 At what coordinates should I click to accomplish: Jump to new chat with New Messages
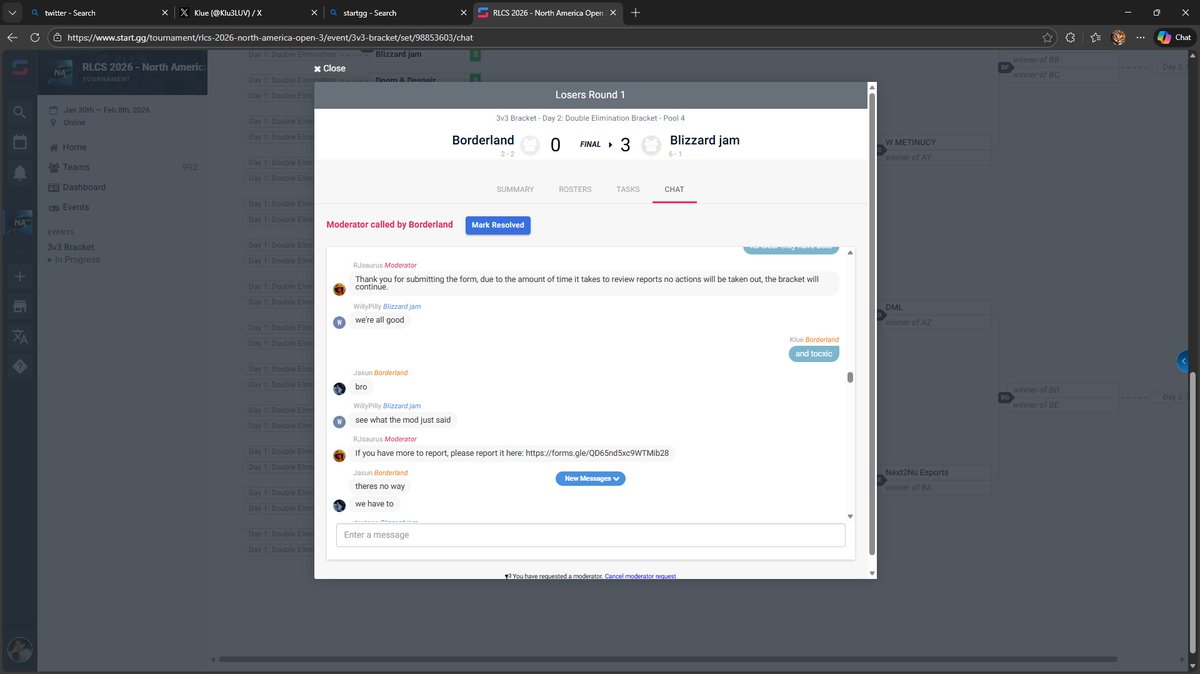pos(591,478)
